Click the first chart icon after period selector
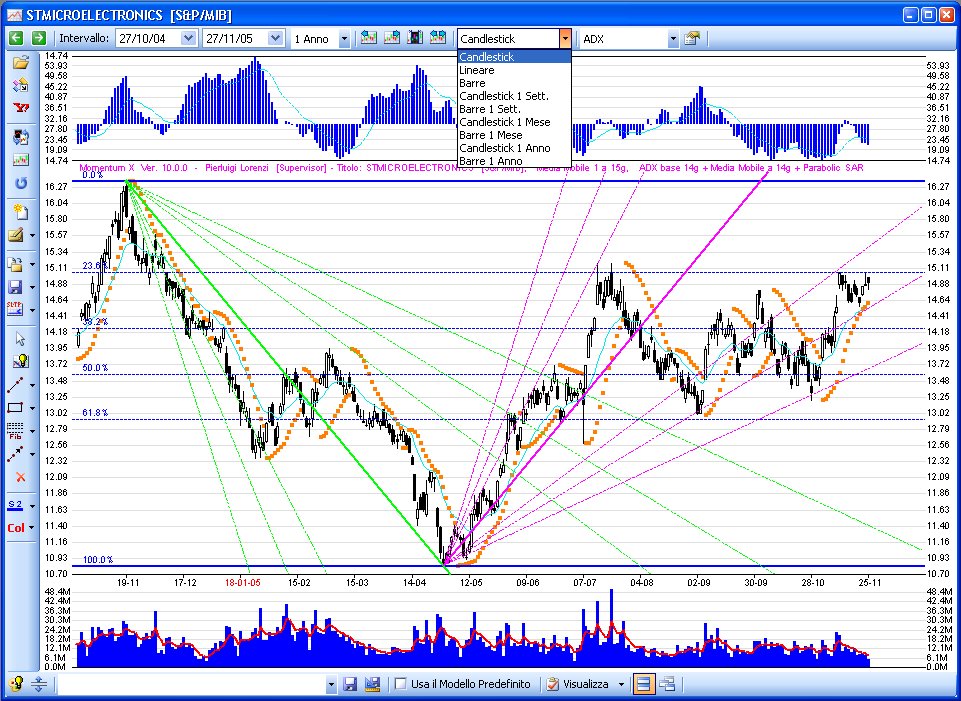Screen dimensions: 961x701 368,37
